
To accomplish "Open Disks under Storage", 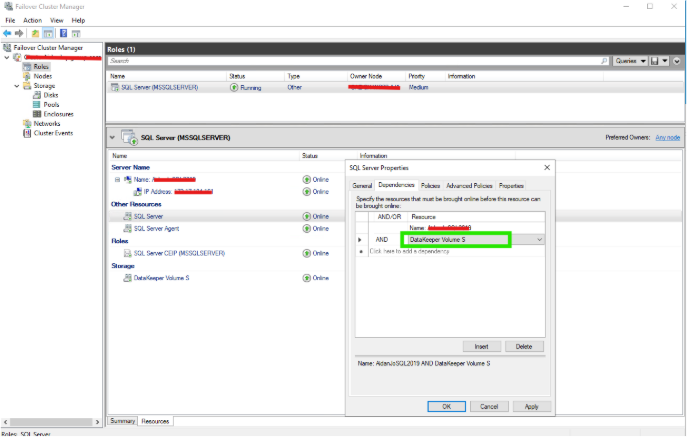I will (51, 95).
